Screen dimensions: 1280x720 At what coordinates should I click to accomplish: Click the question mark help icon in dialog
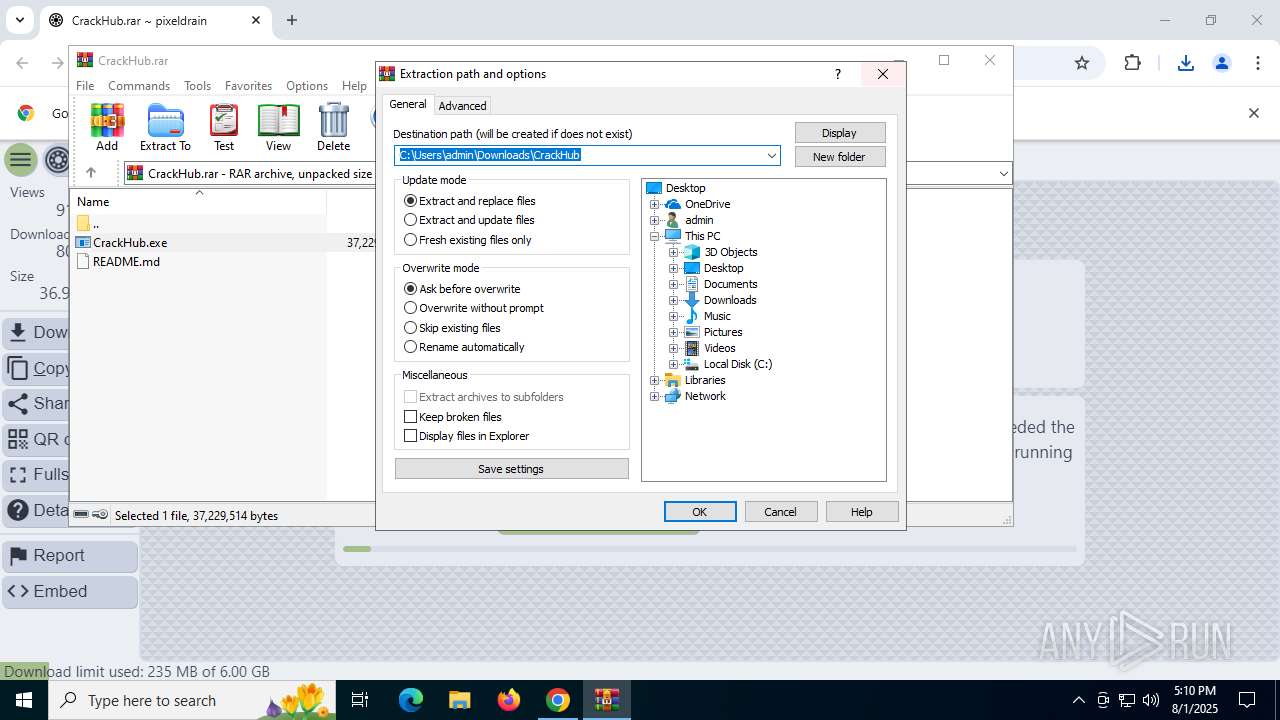point(837,74)
